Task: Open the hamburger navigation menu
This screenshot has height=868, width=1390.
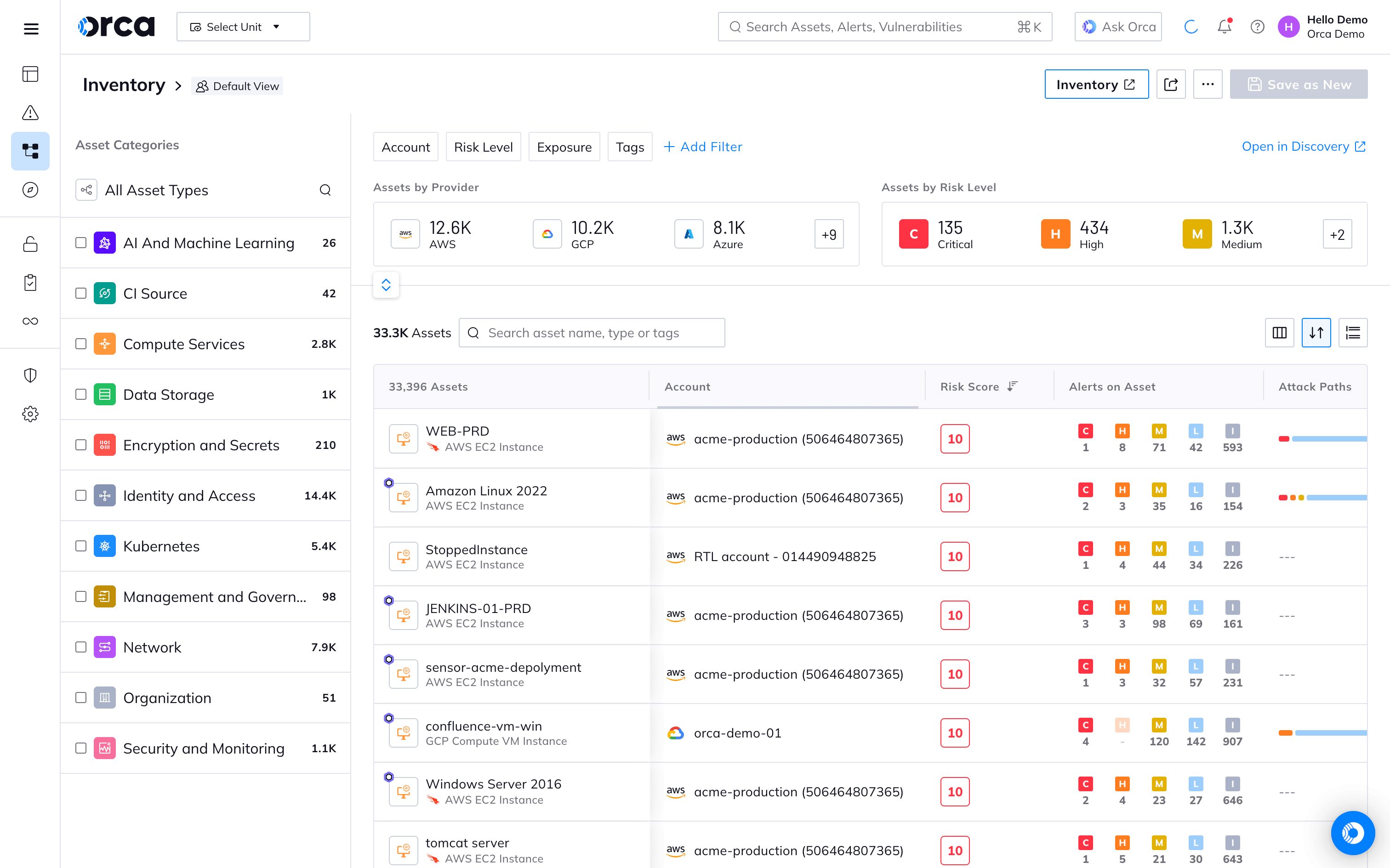Action: (x=31, y=28)
